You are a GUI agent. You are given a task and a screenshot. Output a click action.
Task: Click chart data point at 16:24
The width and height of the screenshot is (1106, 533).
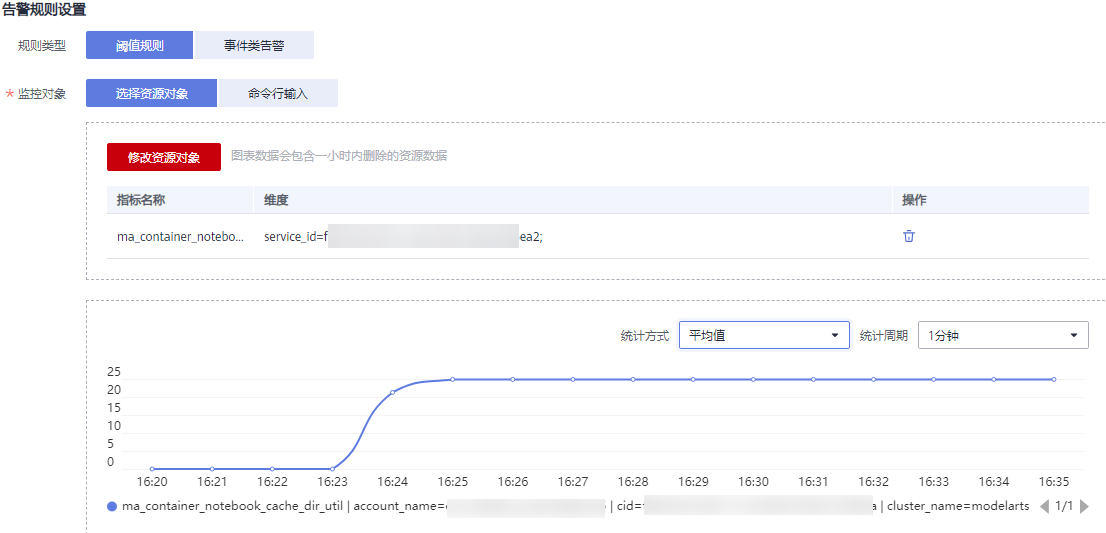coord(393,392)
